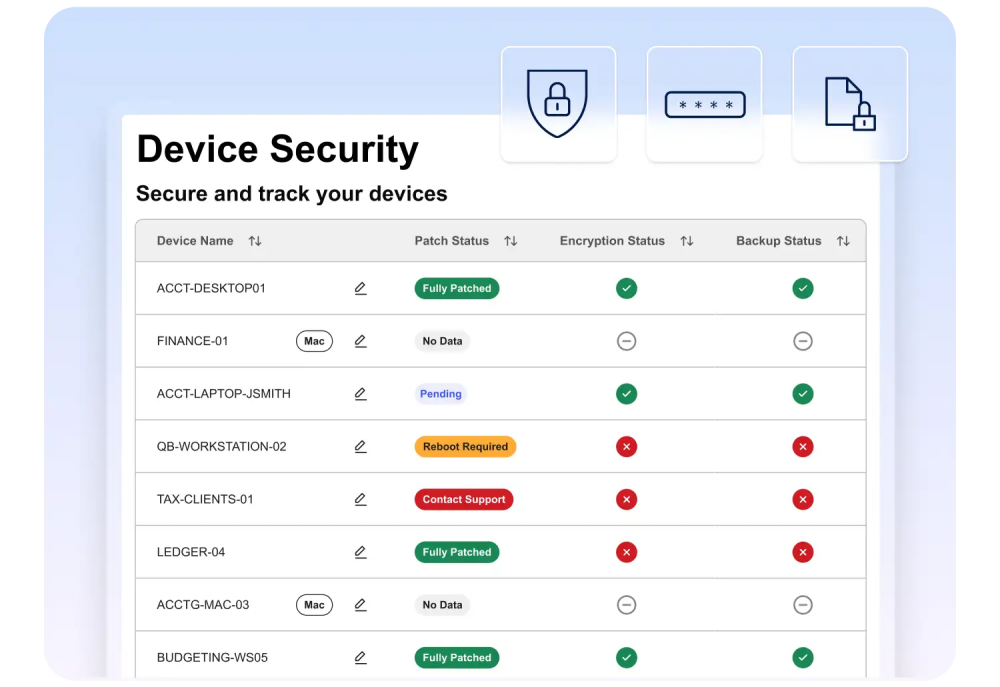
Task: Click the edit pencil for QB-WORKSTATION-02
Action: (x=360, y=446)
